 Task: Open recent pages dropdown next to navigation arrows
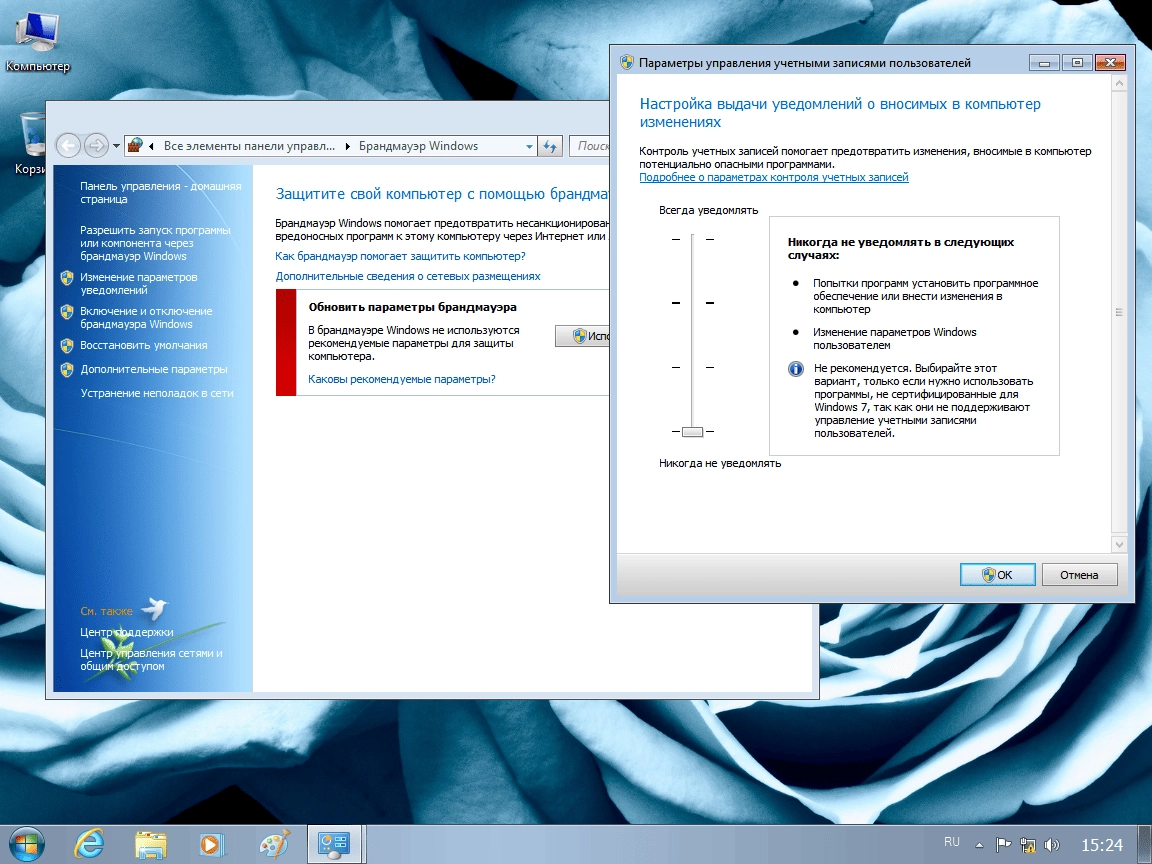[116, 146]
